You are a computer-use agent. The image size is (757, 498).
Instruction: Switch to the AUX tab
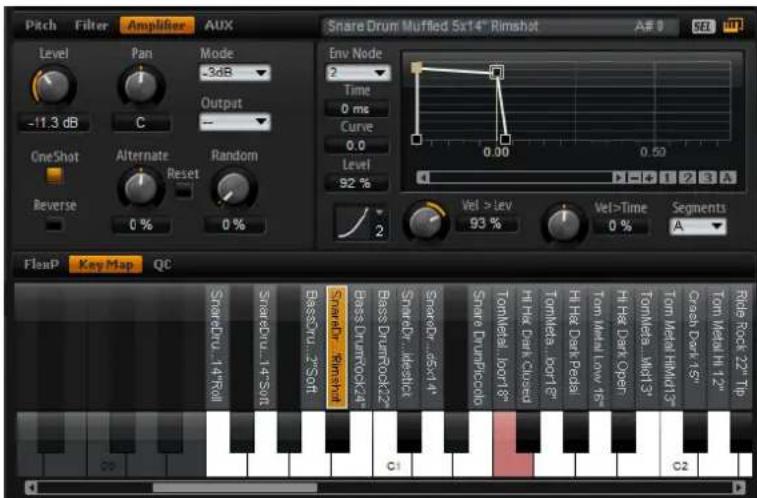(219, 26)
